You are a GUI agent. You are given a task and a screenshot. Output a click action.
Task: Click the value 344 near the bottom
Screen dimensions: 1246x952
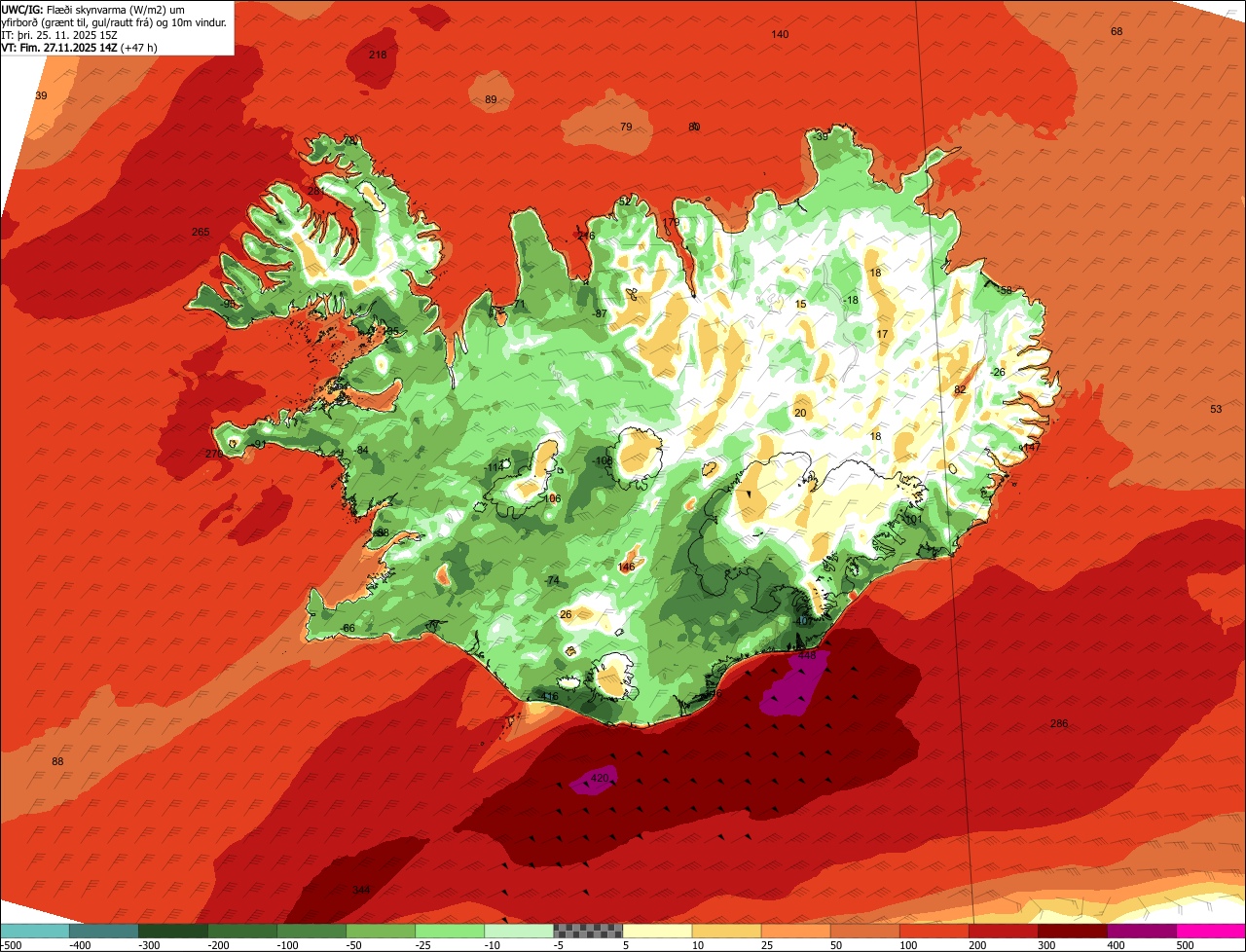pyautogui.click(x=361, y=890)
